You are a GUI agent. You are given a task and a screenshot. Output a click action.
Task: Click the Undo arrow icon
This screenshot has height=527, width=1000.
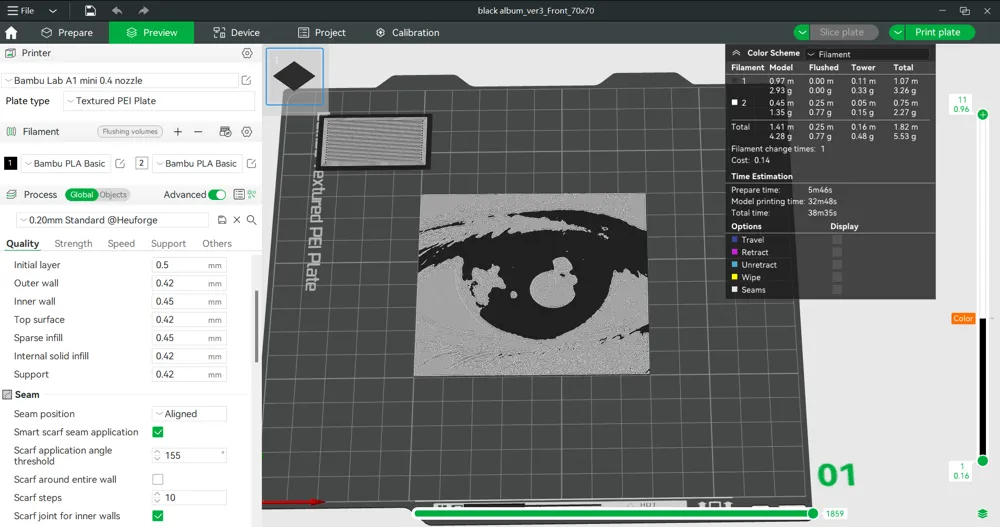click(117, 10)
